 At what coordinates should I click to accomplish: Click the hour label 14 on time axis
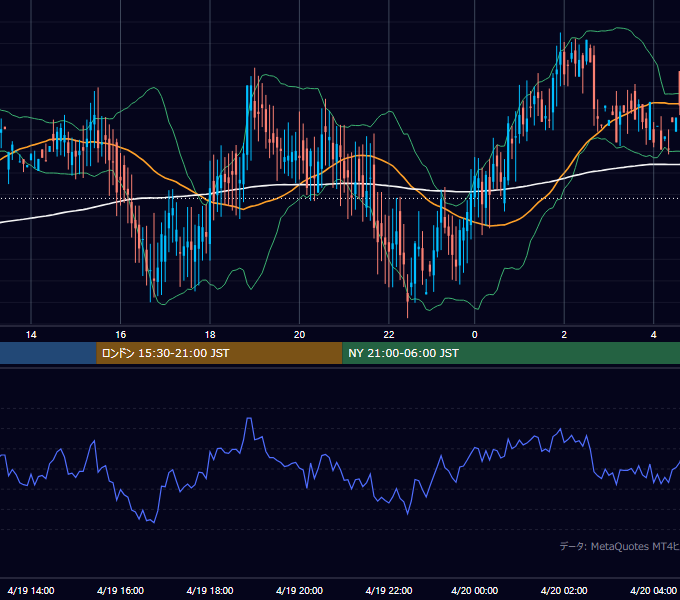[31, 335]
